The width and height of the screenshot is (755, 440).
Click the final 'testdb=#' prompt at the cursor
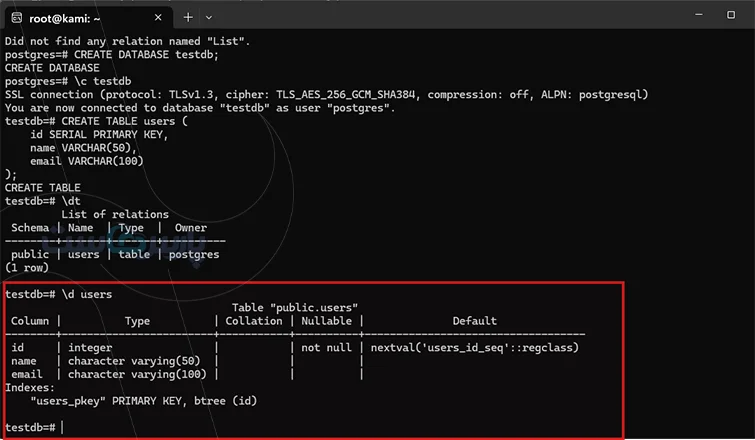[x=30, y=427]
